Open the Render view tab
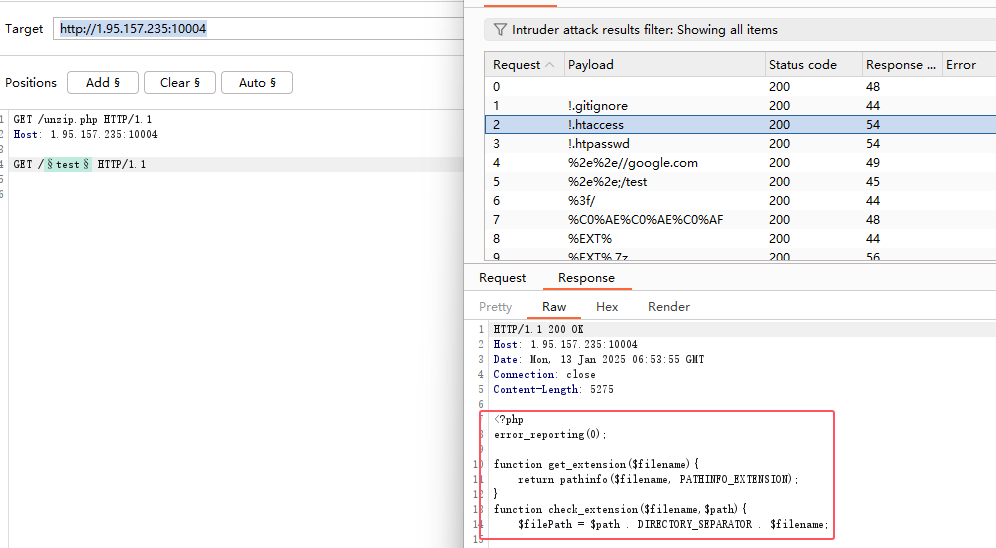The width and height of the screenshot is (996, 548). click(669, 307)
